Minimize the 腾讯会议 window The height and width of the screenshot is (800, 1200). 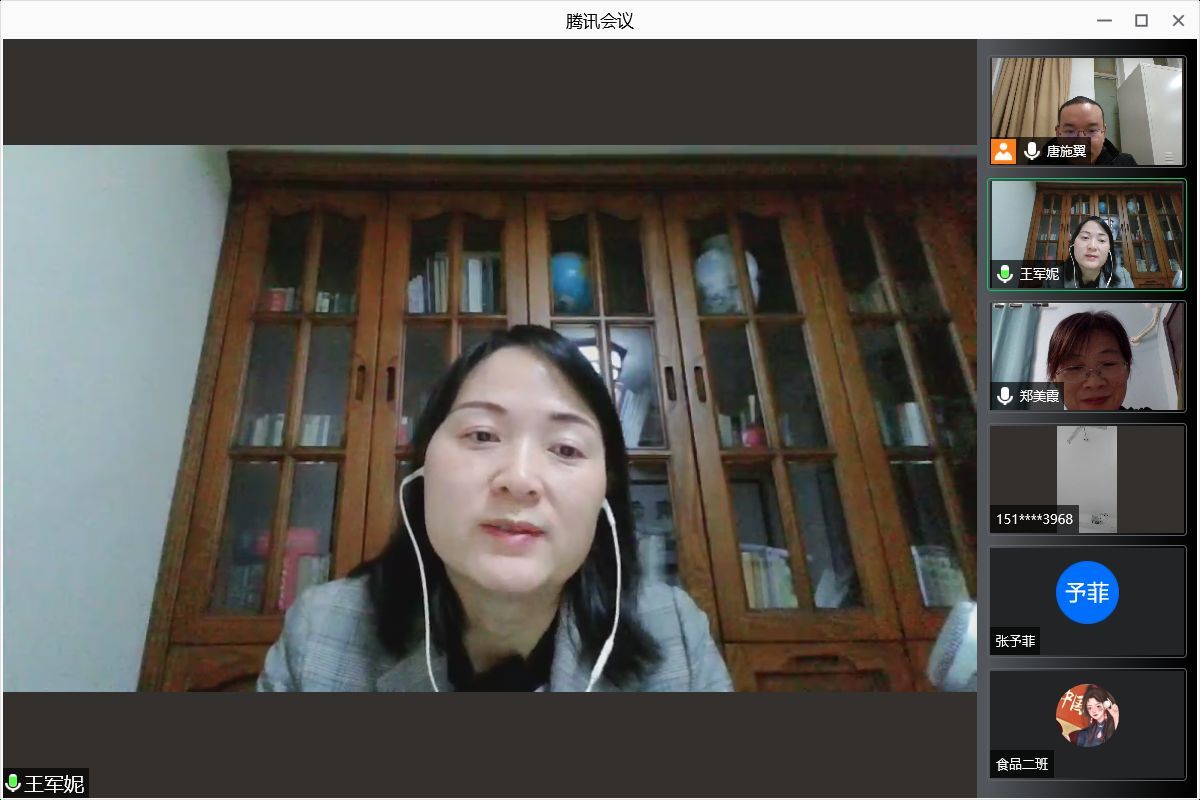1104,20
